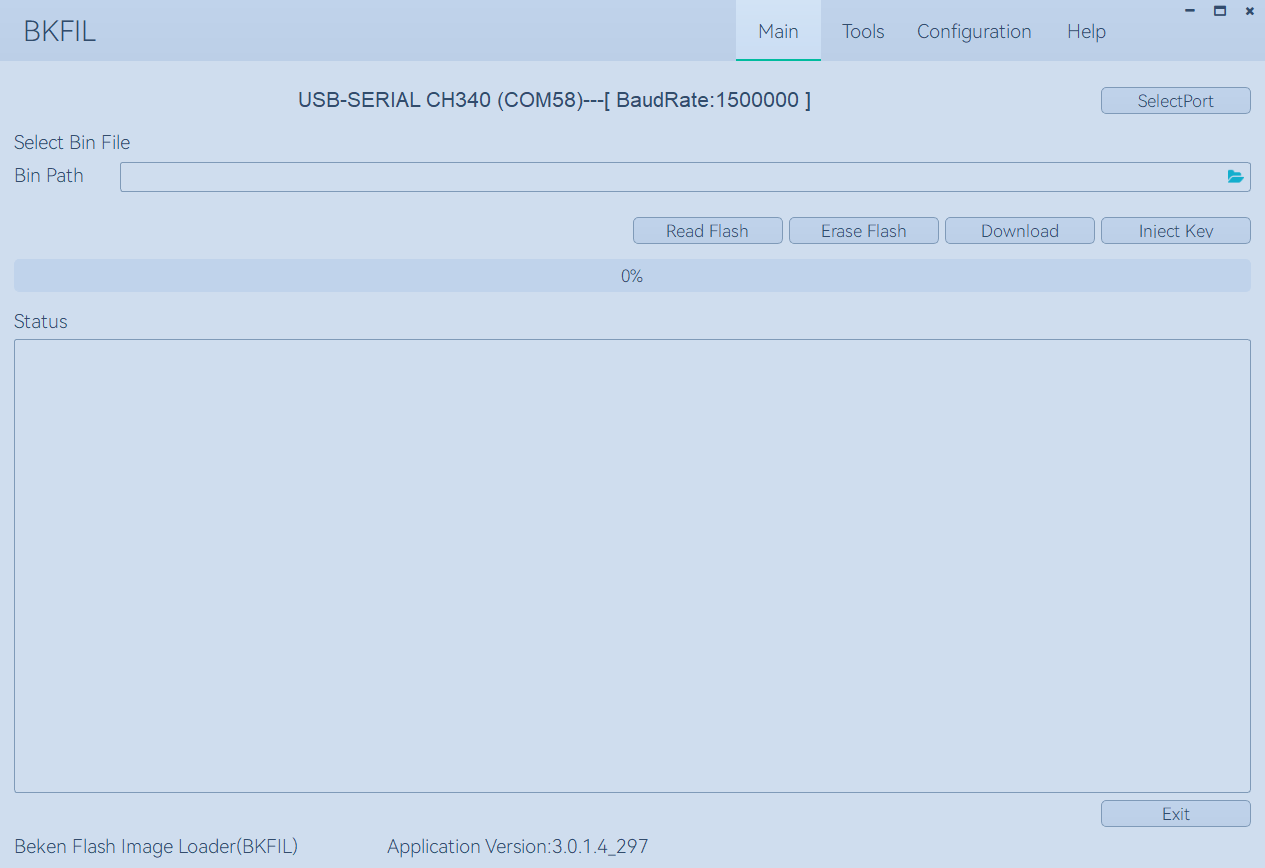Screen dimensions: 1265x868
Task: Click the Read Flash button
Action: tap(707, 231)
